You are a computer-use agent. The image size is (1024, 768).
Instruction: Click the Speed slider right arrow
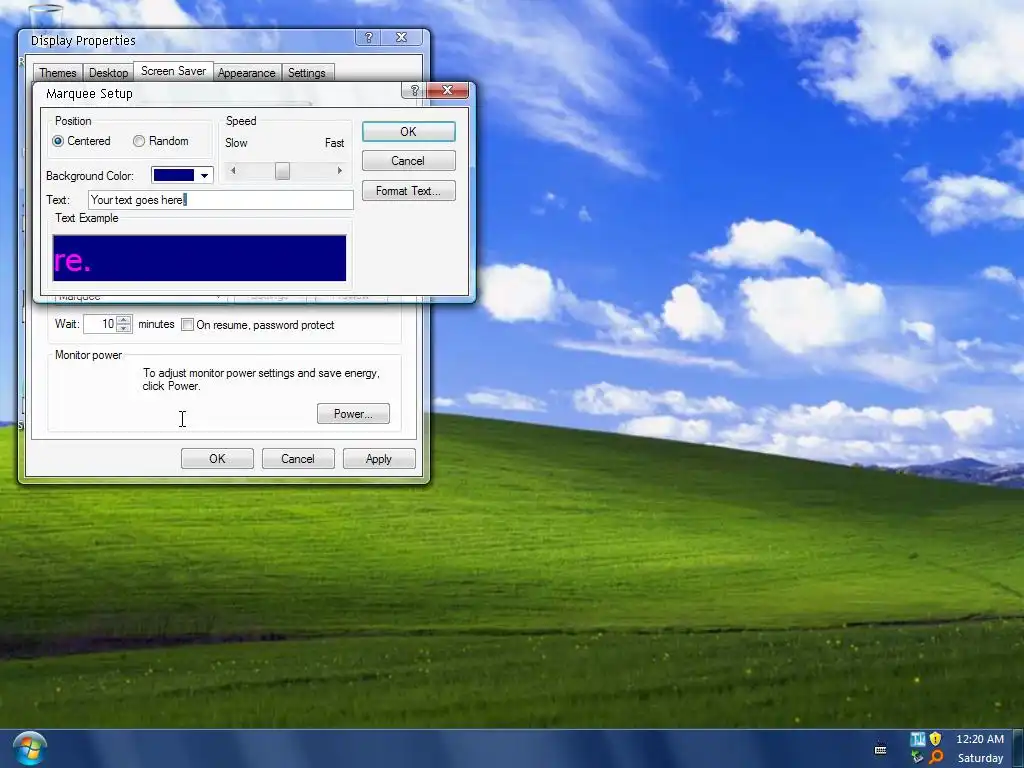point(340,170)
